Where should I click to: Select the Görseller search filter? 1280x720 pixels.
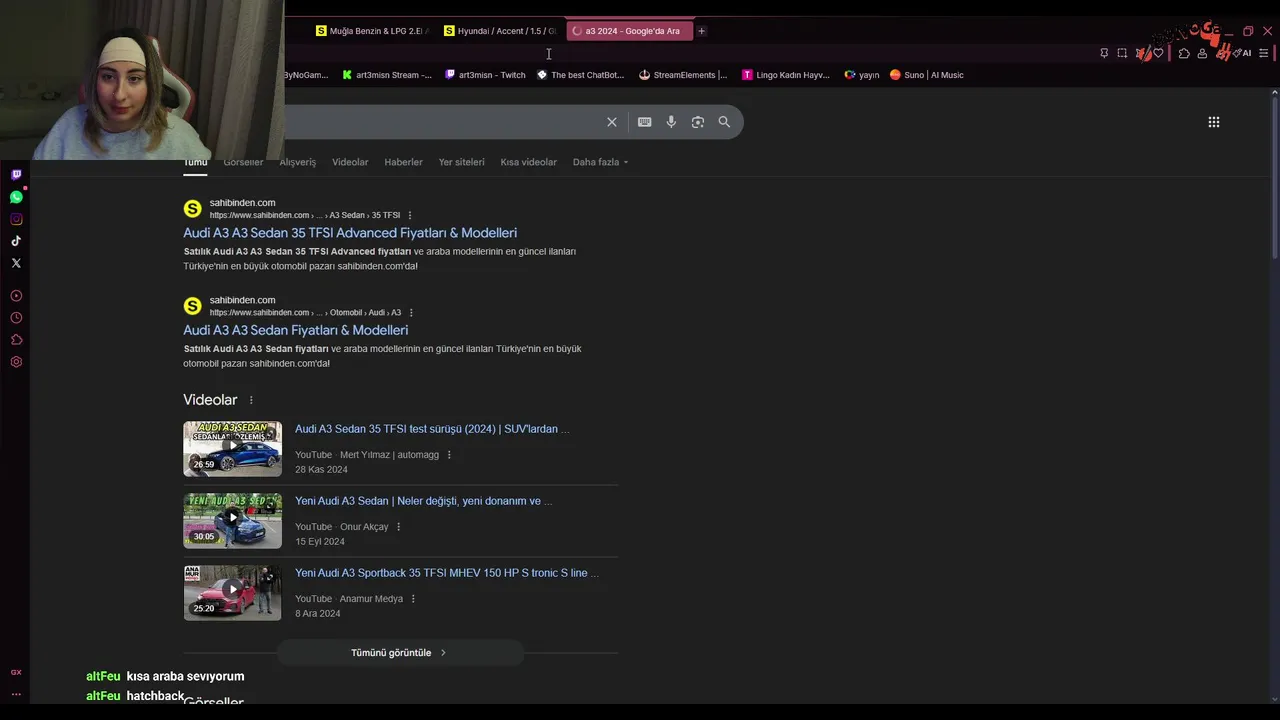243,162
